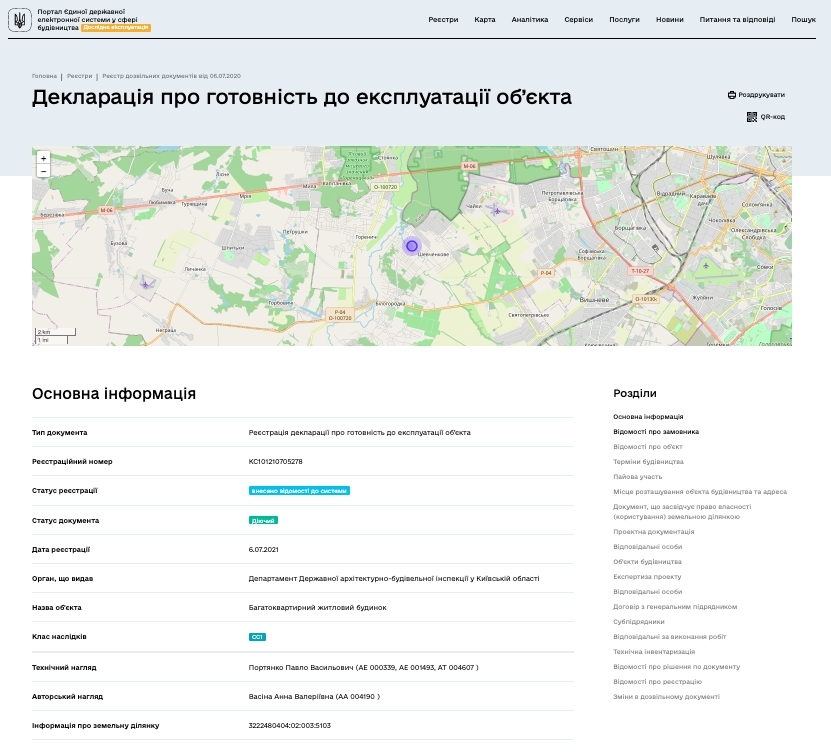Image resolution: width=831 pixels, height=756 pixels.
Task: Click registration date 6.07.2021
Action: coord(263,550)
